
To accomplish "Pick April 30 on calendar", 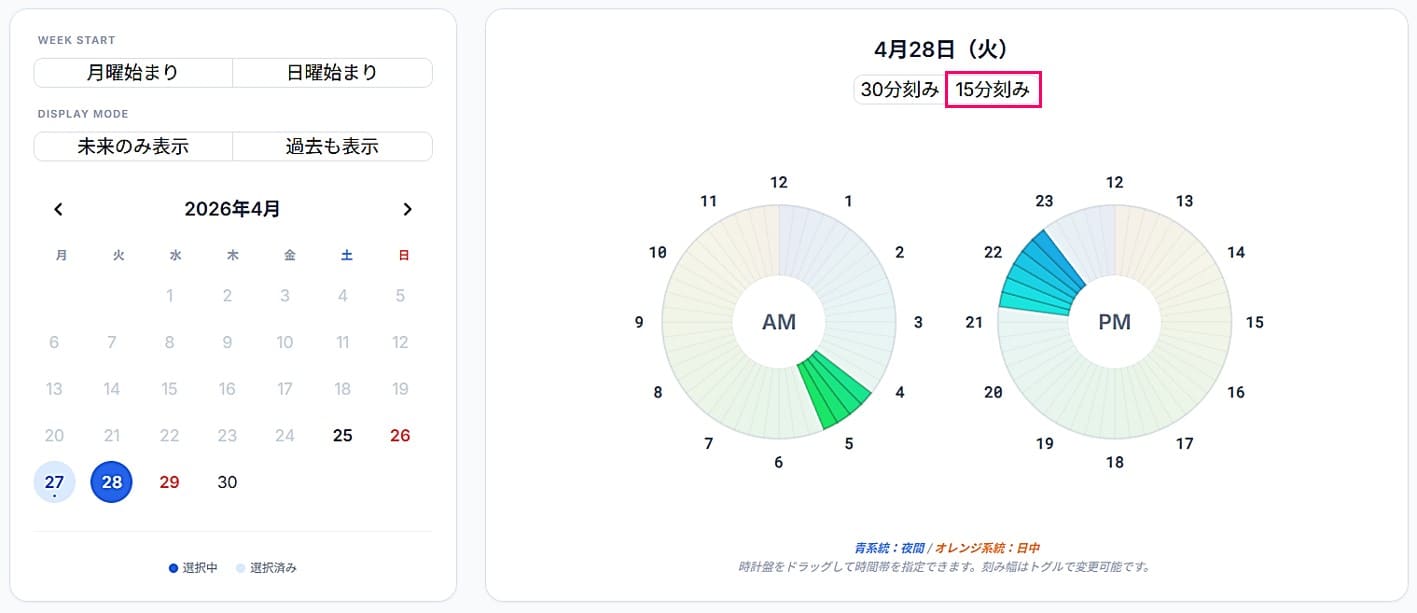I will pos(228,482).
